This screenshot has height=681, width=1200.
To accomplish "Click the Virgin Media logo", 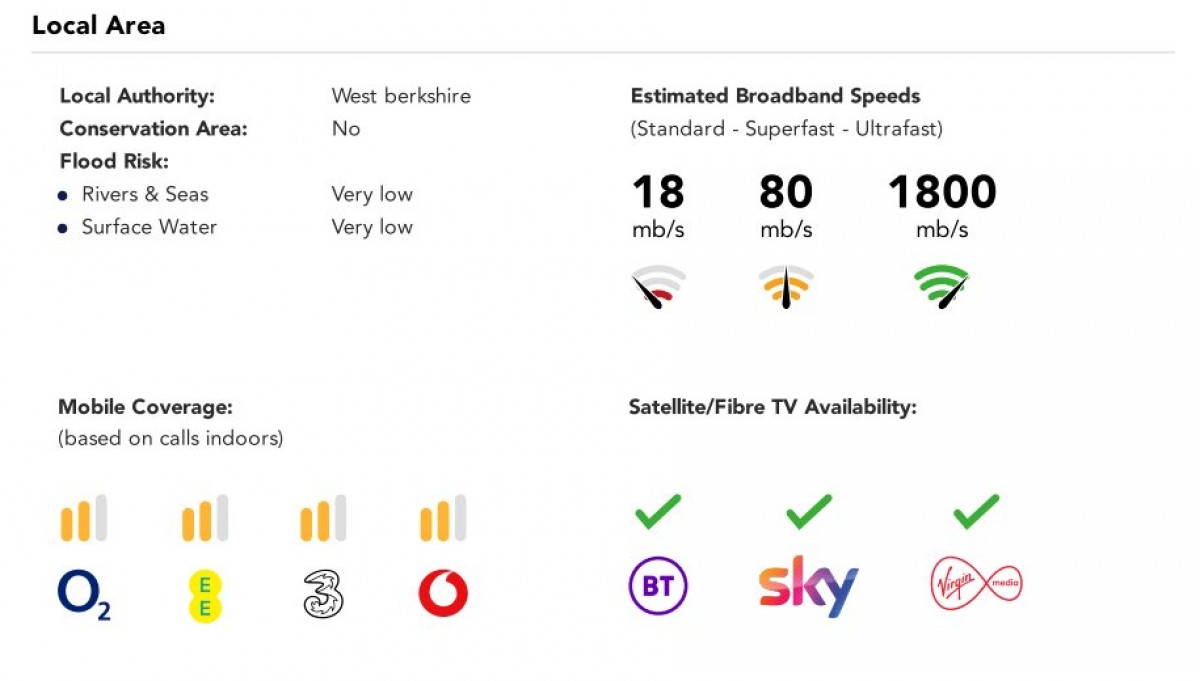I will (x=976, y=585).
